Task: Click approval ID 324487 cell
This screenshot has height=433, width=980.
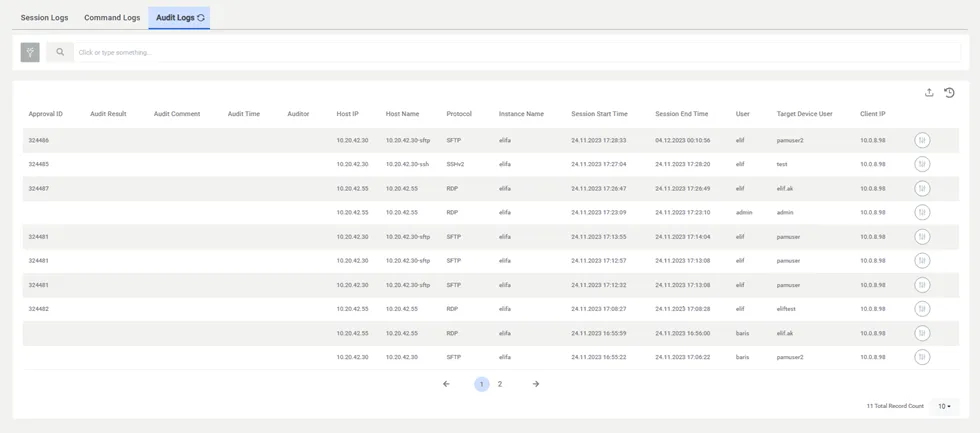Action: click(39, 189)
